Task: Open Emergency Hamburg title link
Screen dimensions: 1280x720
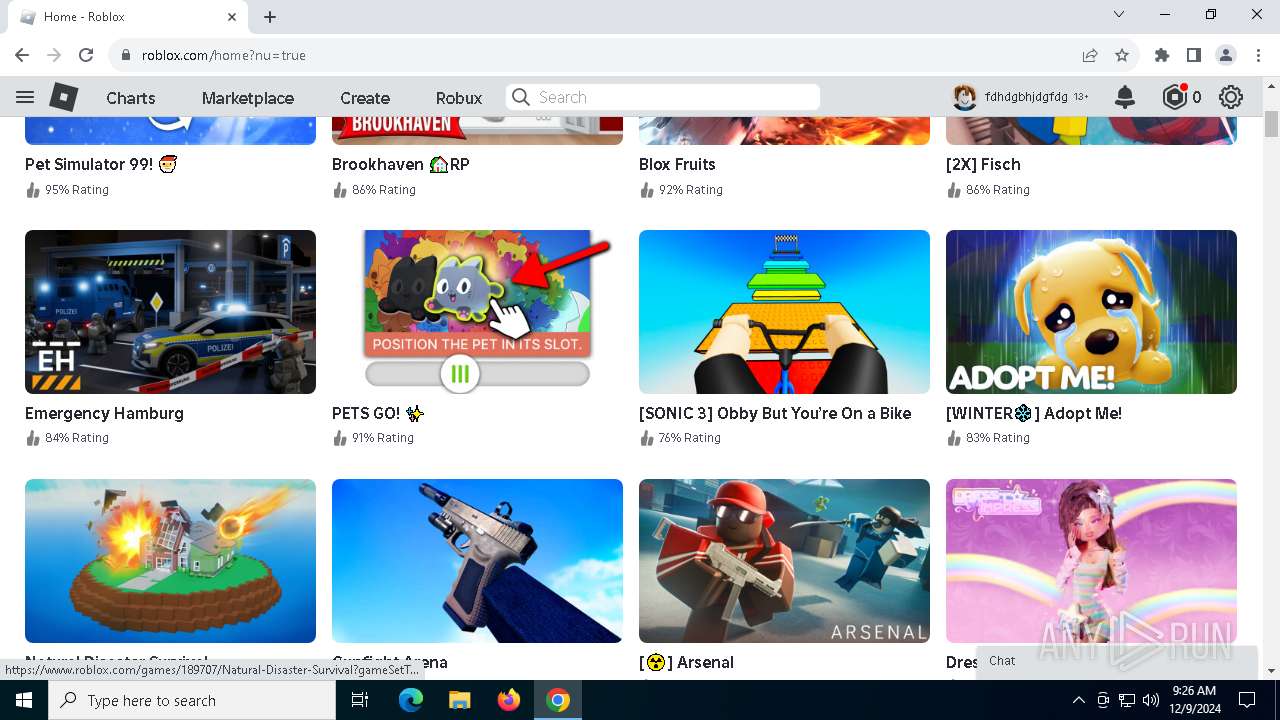Action: coord(104,413)
